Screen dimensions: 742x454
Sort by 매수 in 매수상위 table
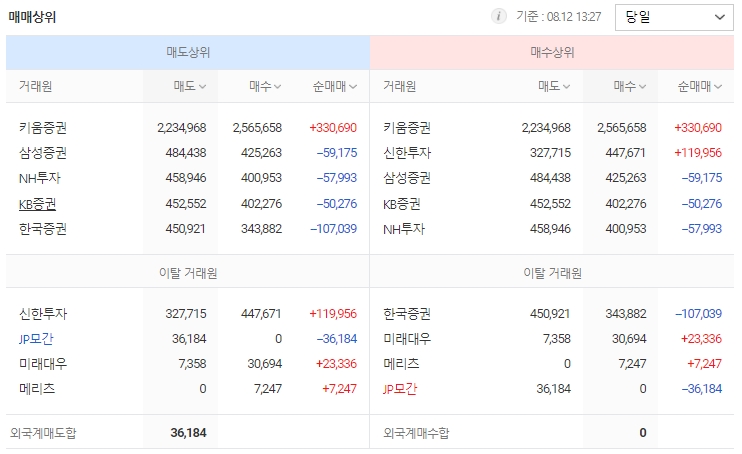pos(629,86)
